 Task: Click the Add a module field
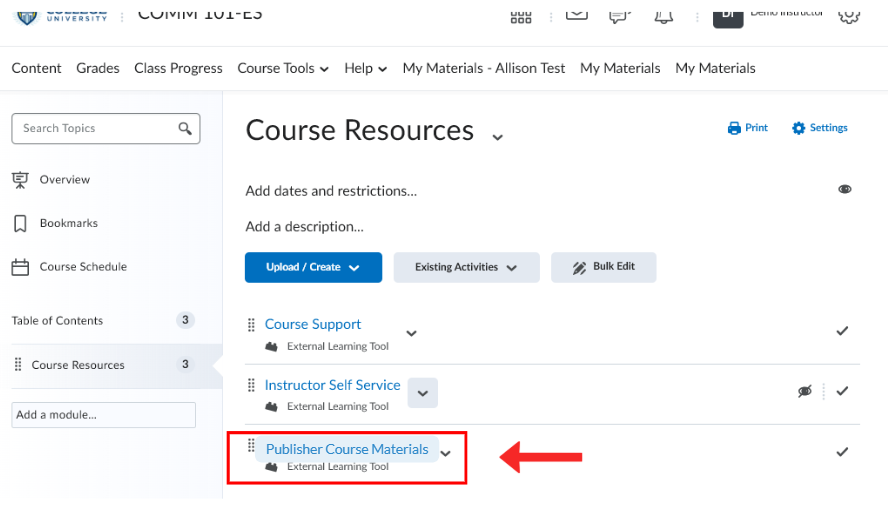(x=104, y=415)
